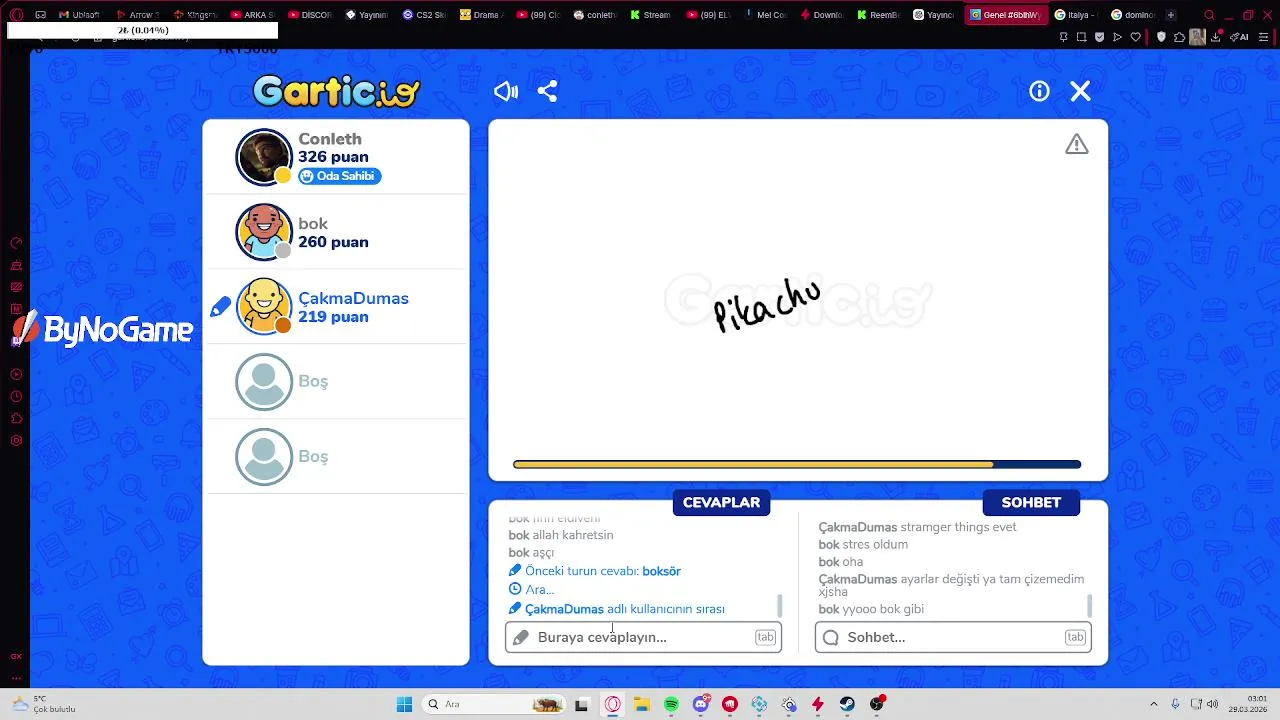
Task: Click the round timer progress bar
Action: click(797, 464)
